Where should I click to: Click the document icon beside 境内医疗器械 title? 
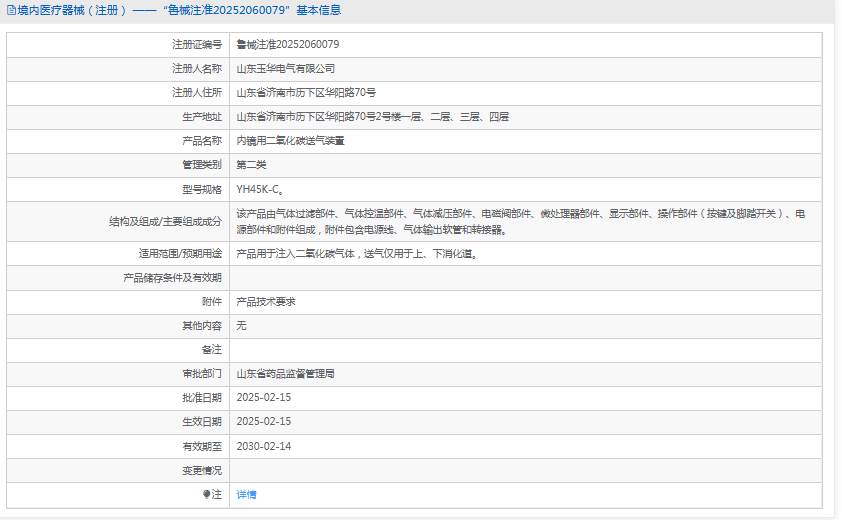(11, 10)
